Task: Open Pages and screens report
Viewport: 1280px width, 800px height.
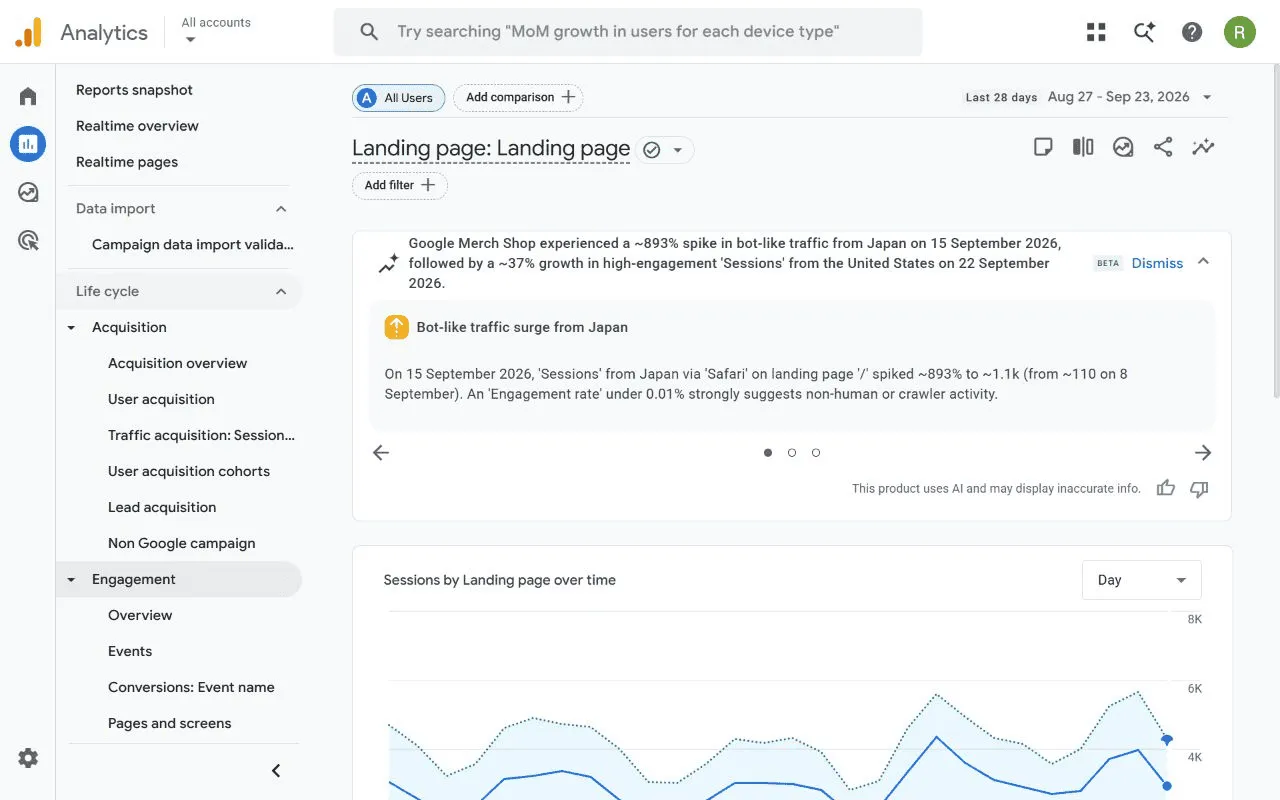Action: point(169,723)
